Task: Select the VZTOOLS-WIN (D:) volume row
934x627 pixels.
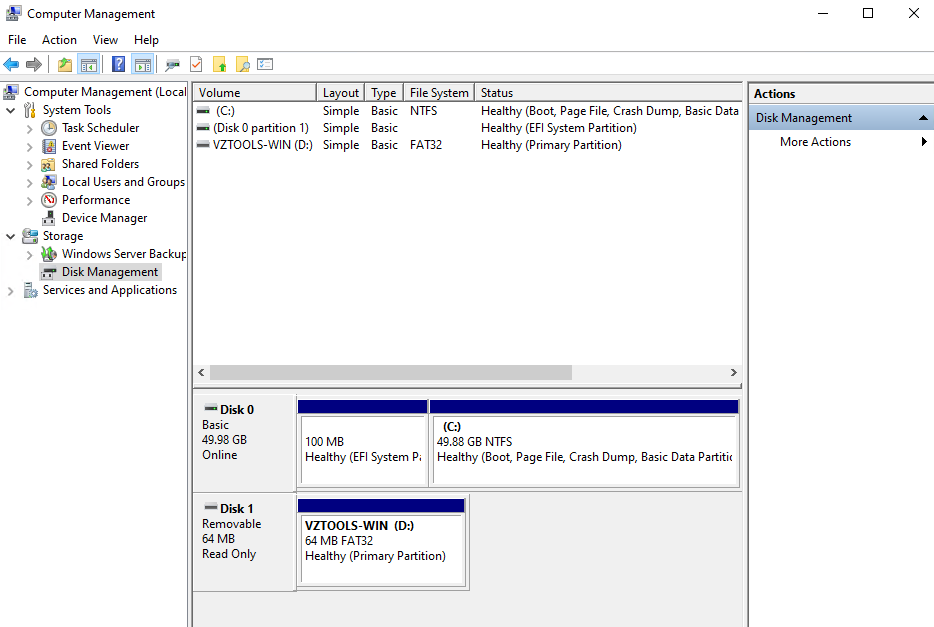Action: tap(468, 145)
